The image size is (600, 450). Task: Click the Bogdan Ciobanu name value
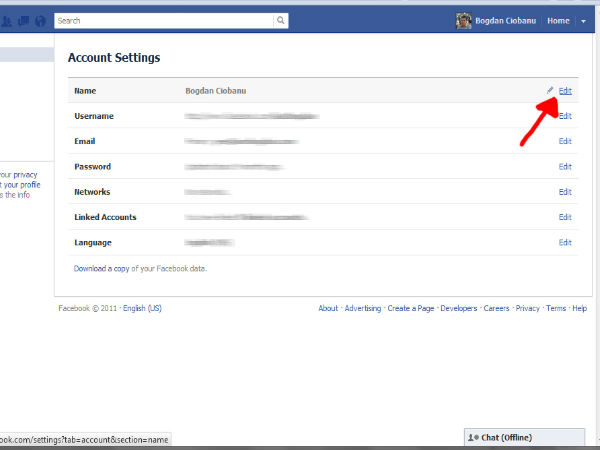coord(216,91)
